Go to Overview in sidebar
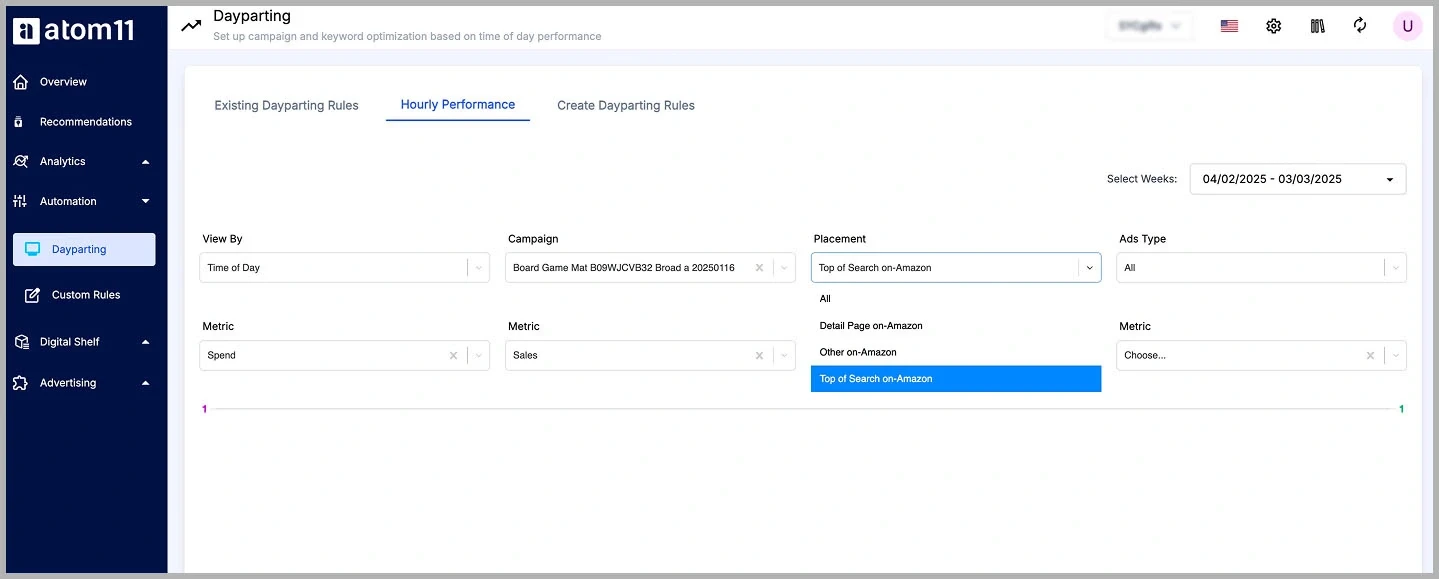Viewport: 1439px width, 579px height. [x=63, y=82]
